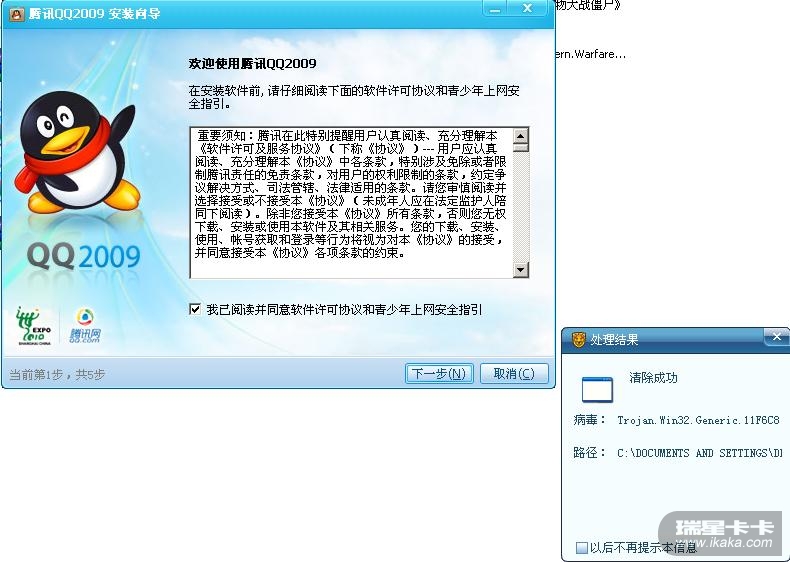
Task: Click the tiger icon in 处理结果 title bar
Action: (x=579, y=339)
